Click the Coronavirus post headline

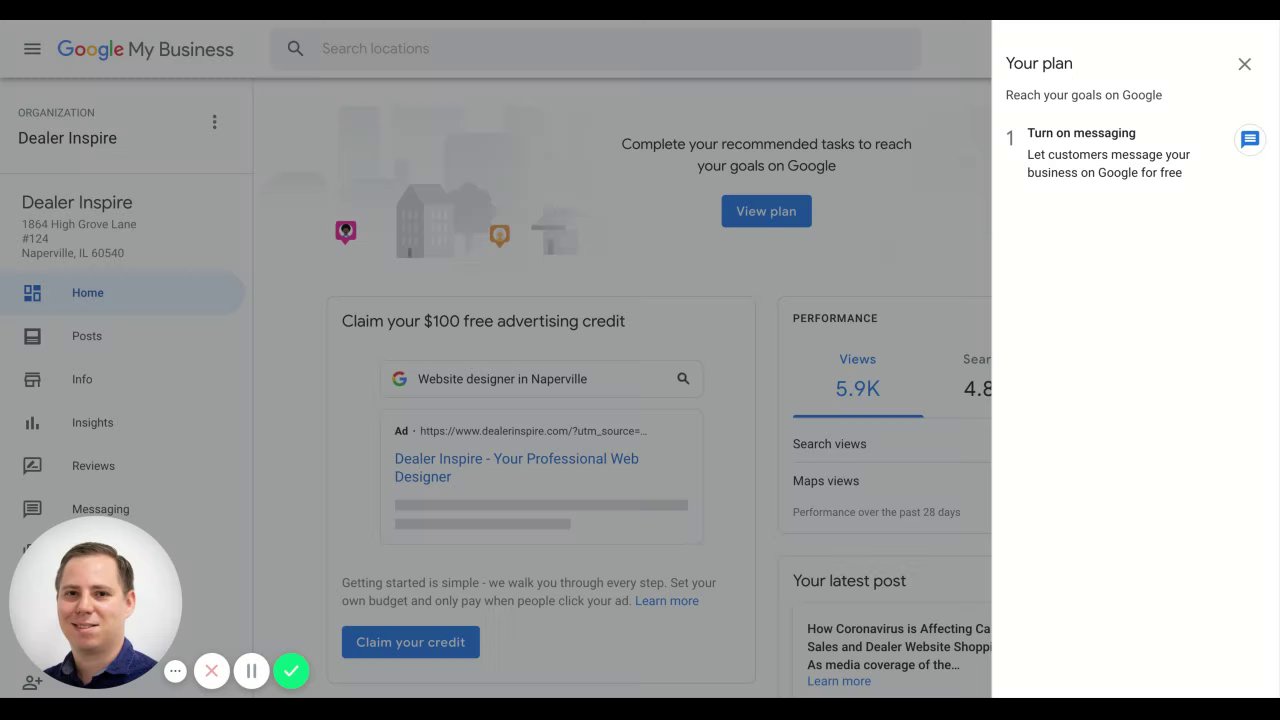coord(899,647)
